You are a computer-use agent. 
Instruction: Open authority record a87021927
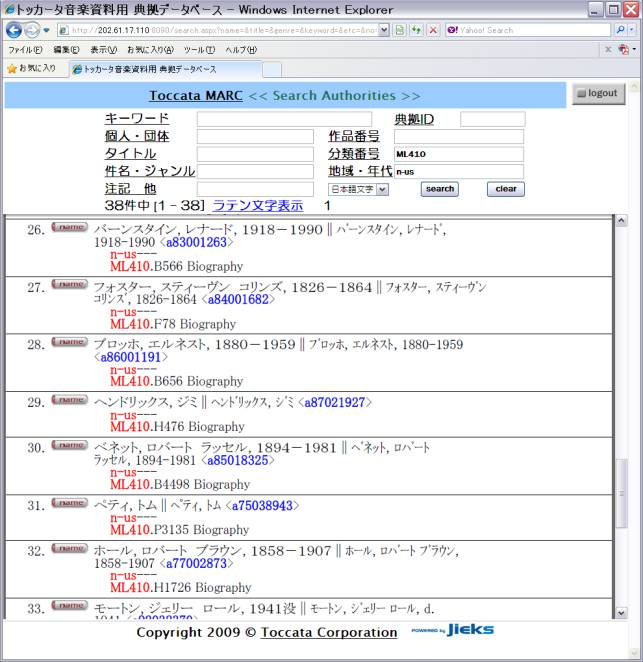tap(335, 402)
